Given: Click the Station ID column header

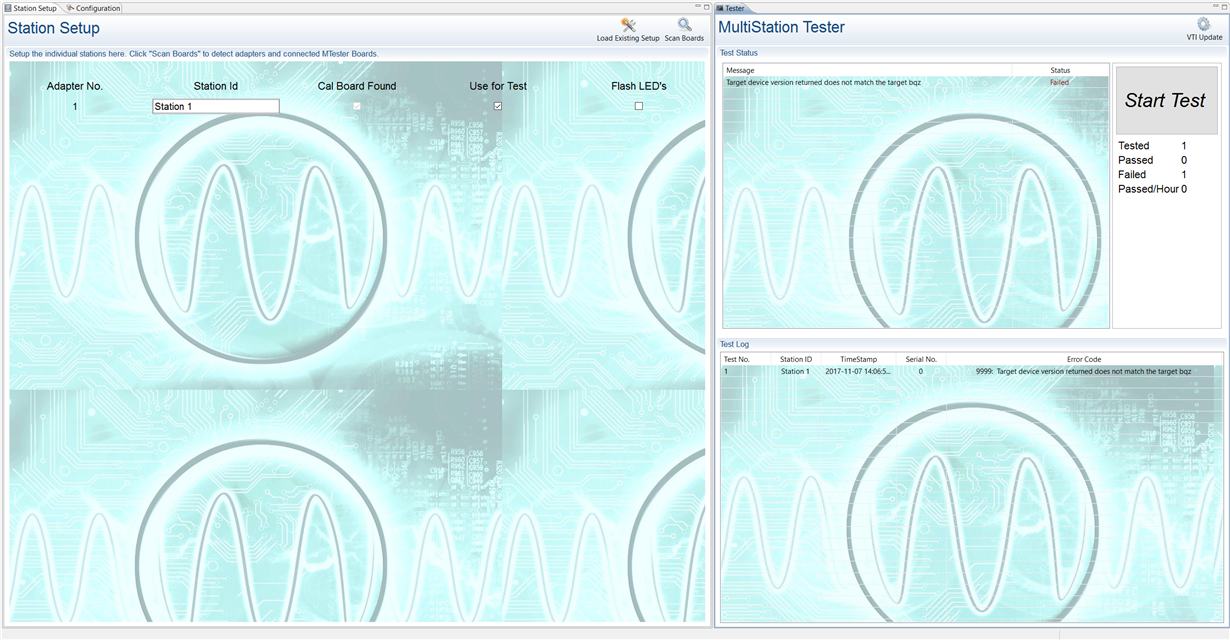Looking at the screenshot, I should [796, 359].
